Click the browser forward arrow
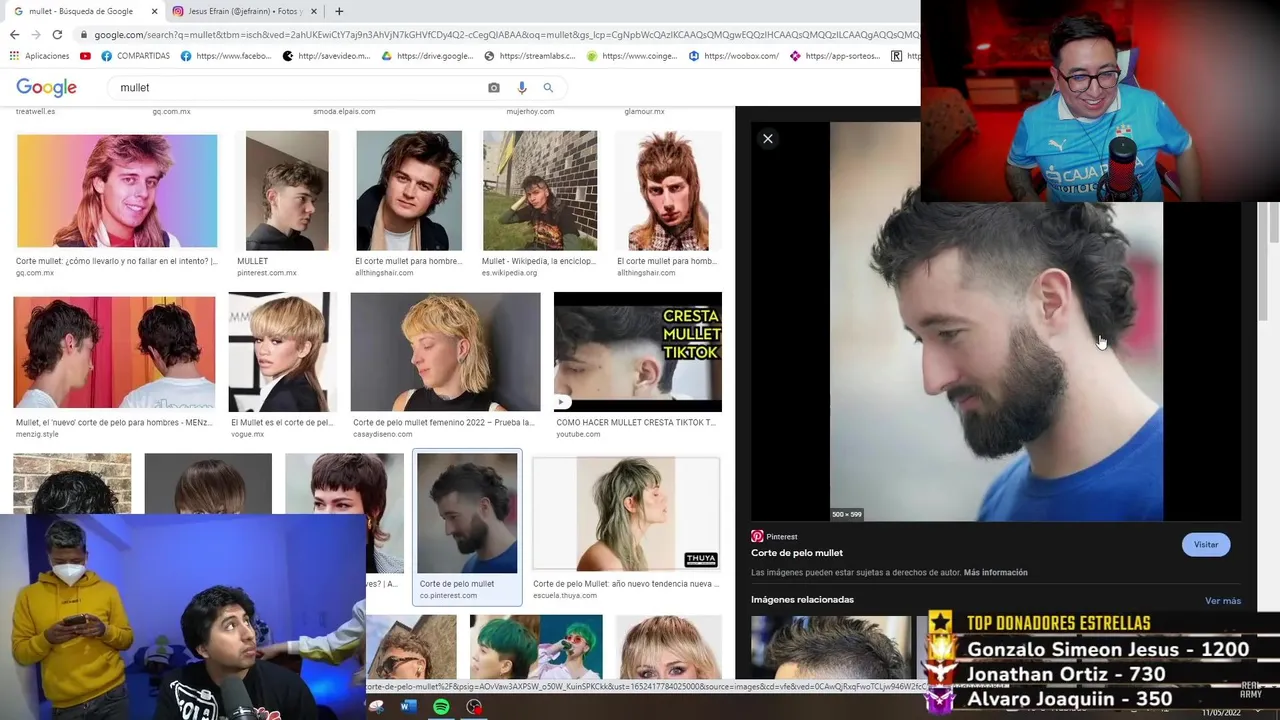This screenshot has width=1280, height=720. tap(36, 34)
